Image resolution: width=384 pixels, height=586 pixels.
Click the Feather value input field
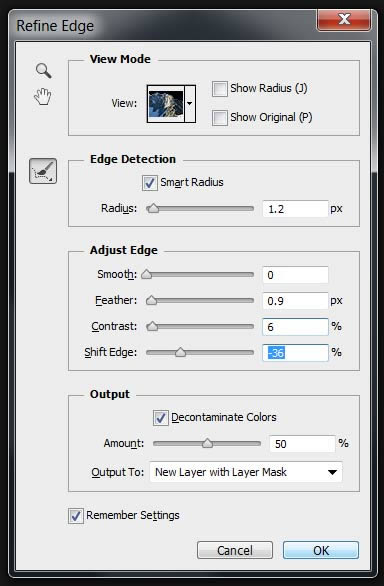pyautogui.click(x=295, y=301)
